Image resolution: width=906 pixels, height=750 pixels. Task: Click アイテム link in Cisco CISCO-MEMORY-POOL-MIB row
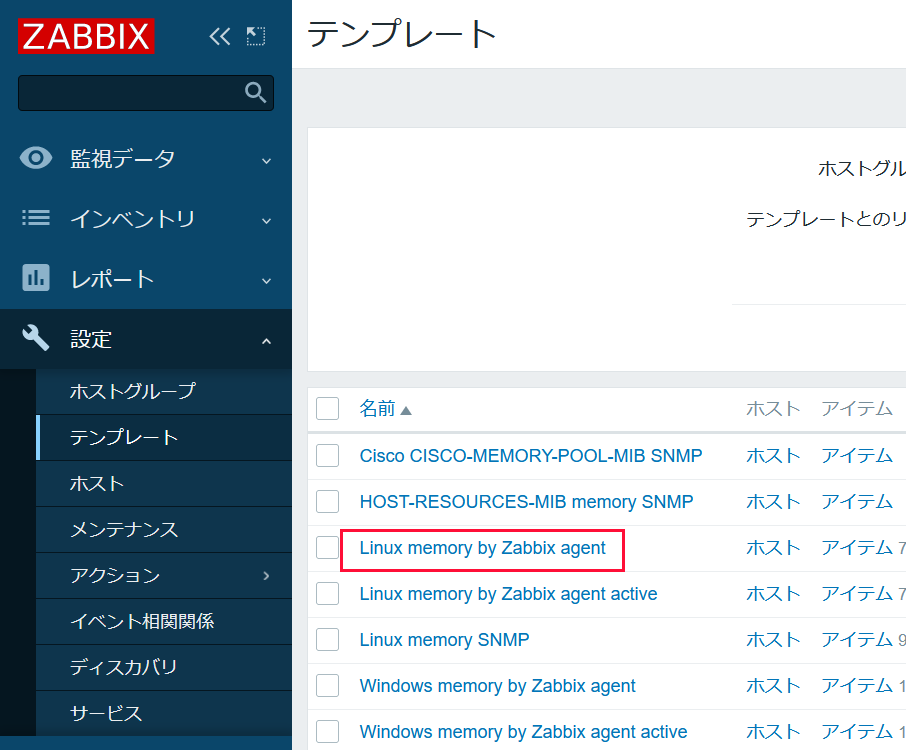point(857,455)
